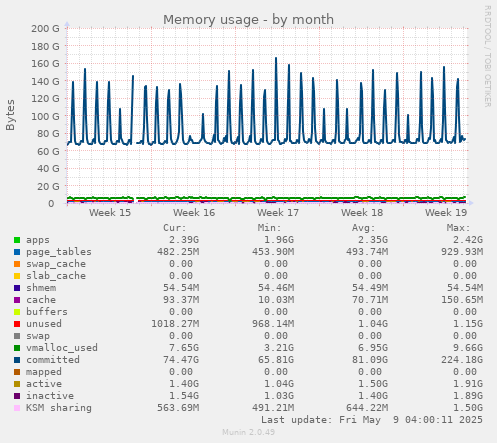Click the '20 G' y-axis tick label
This screenshot has height=443, width=497.
(48, 186)
